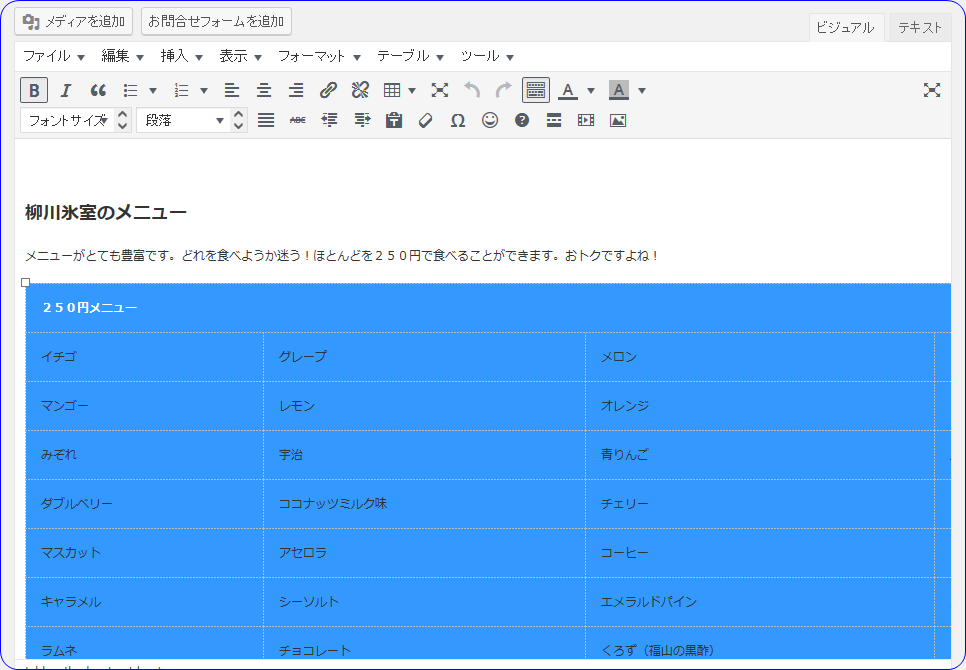
Task: Undo the last action
Action: coord(472,91)
